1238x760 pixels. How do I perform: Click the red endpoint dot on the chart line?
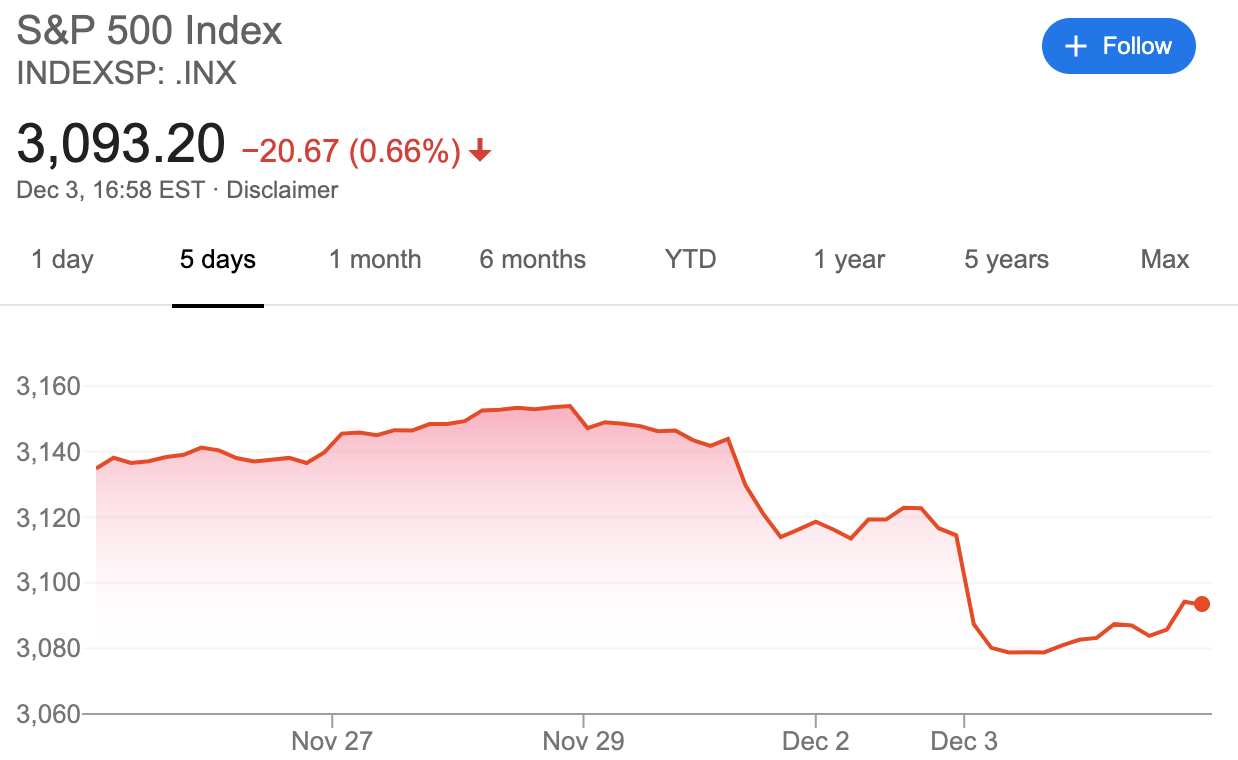coord(1202,604)
